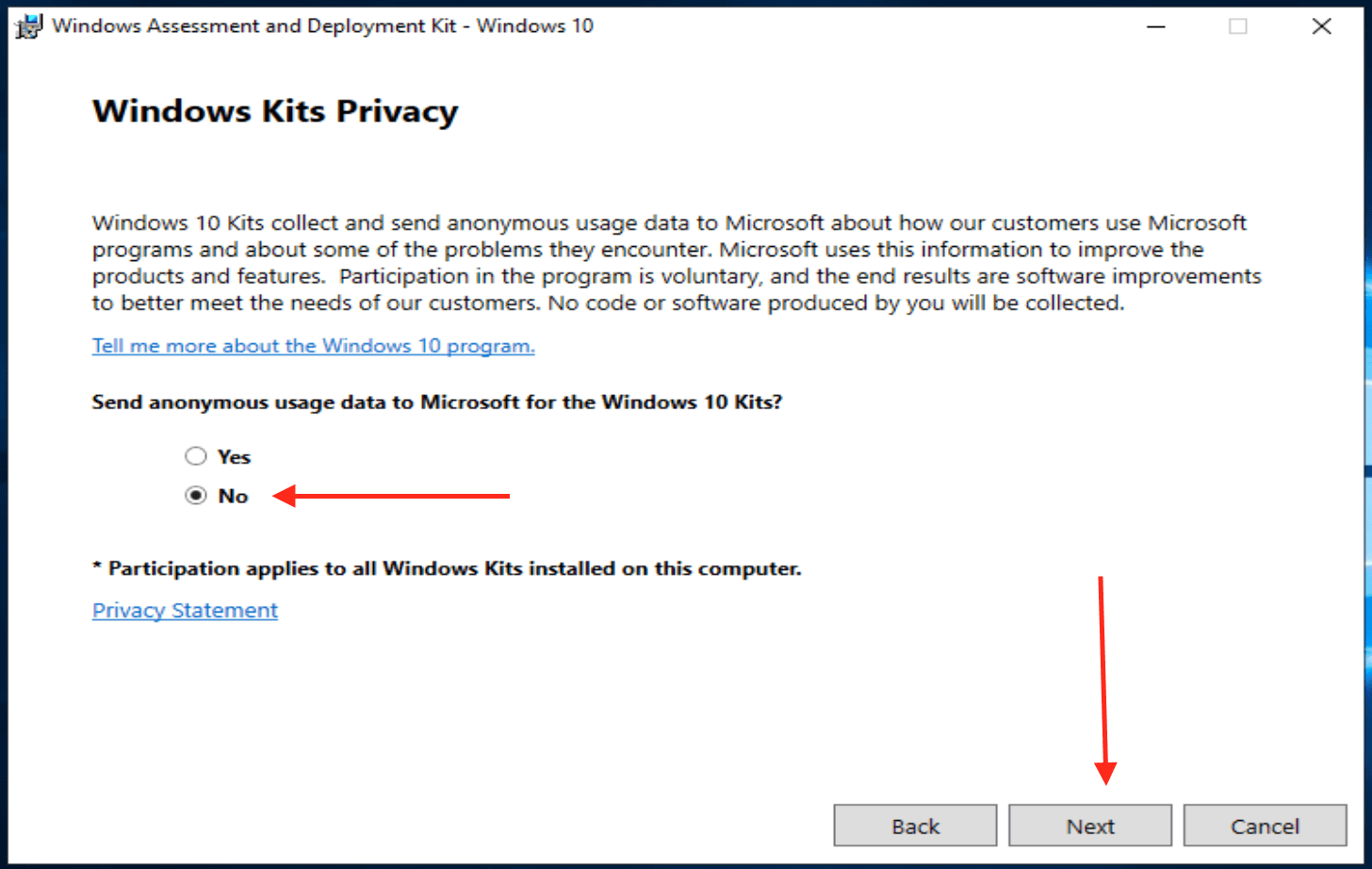Select the Yes radio button
Screen dimensions: 1372x869
(195, 456)
